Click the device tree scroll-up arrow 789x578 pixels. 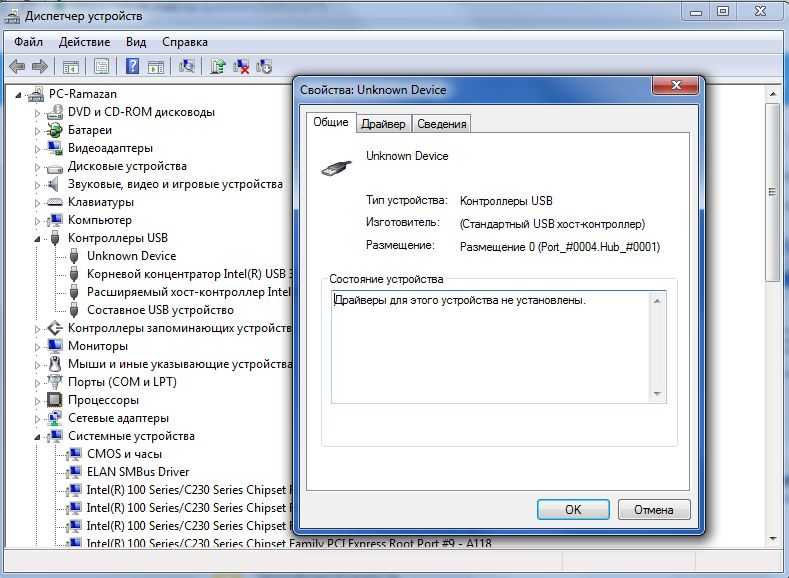click(x=772, y=94)
